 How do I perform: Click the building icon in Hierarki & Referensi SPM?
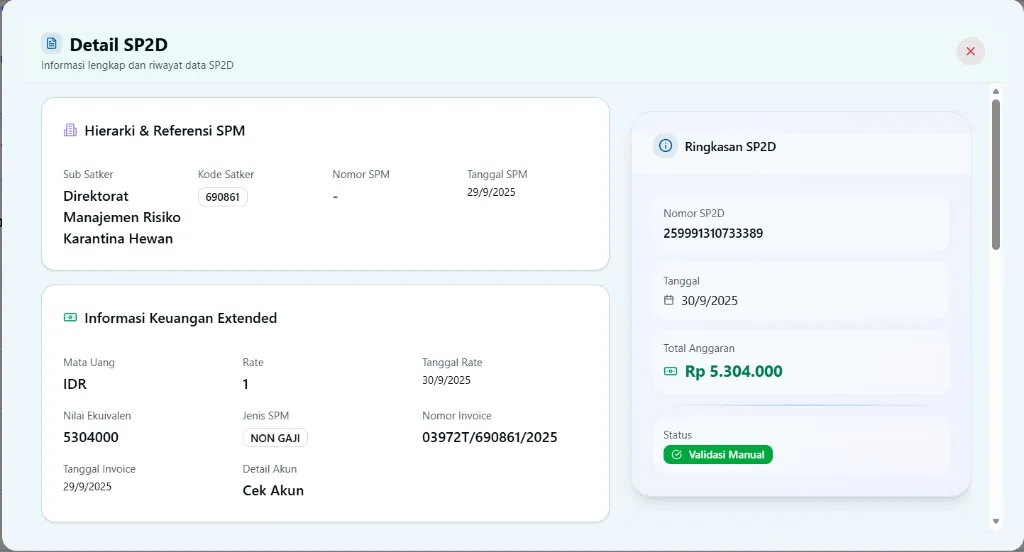tap(70, 130)
